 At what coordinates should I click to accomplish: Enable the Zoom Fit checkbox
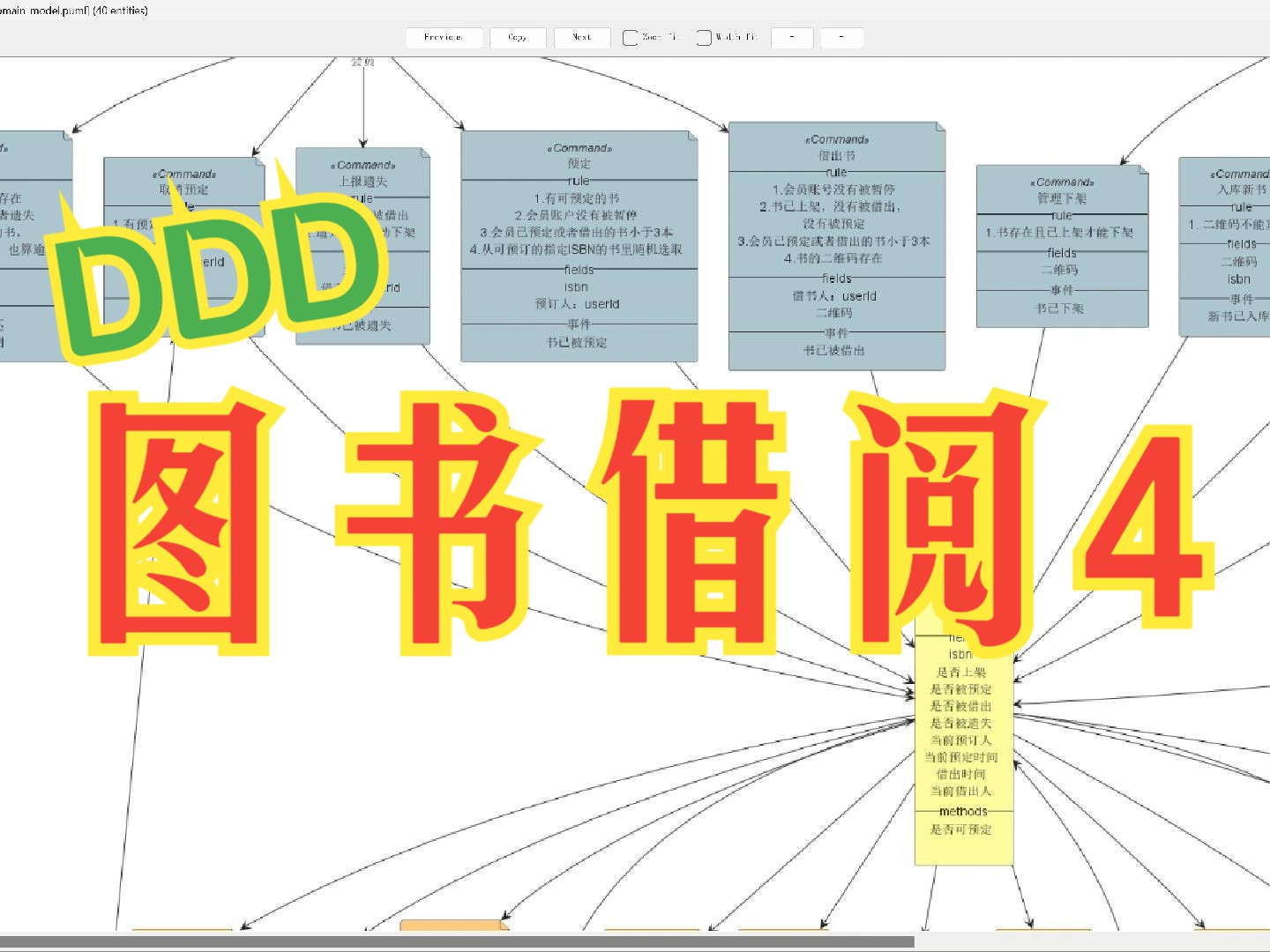(x=630, y=38)
